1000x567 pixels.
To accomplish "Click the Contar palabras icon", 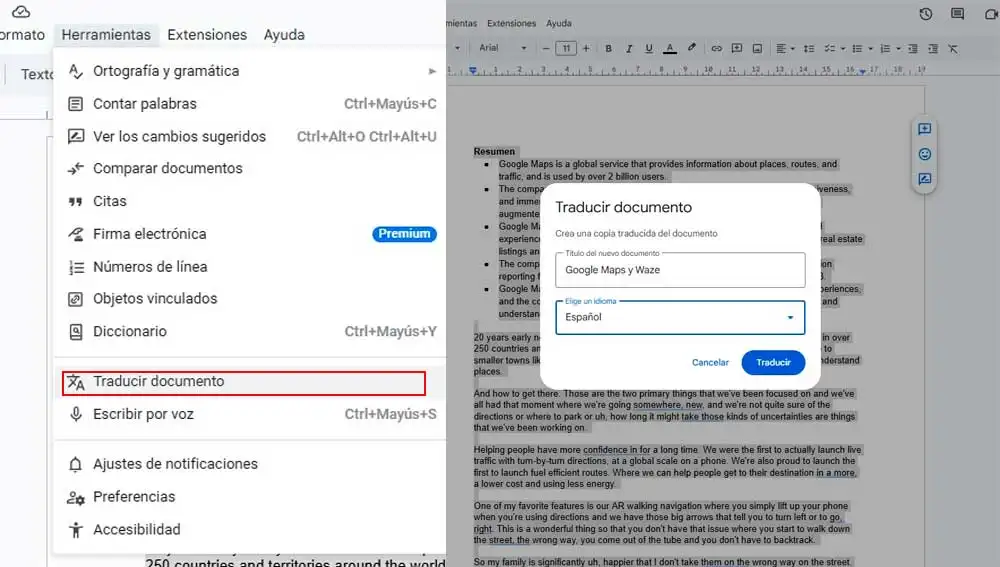I will click(x=75, y=104).
